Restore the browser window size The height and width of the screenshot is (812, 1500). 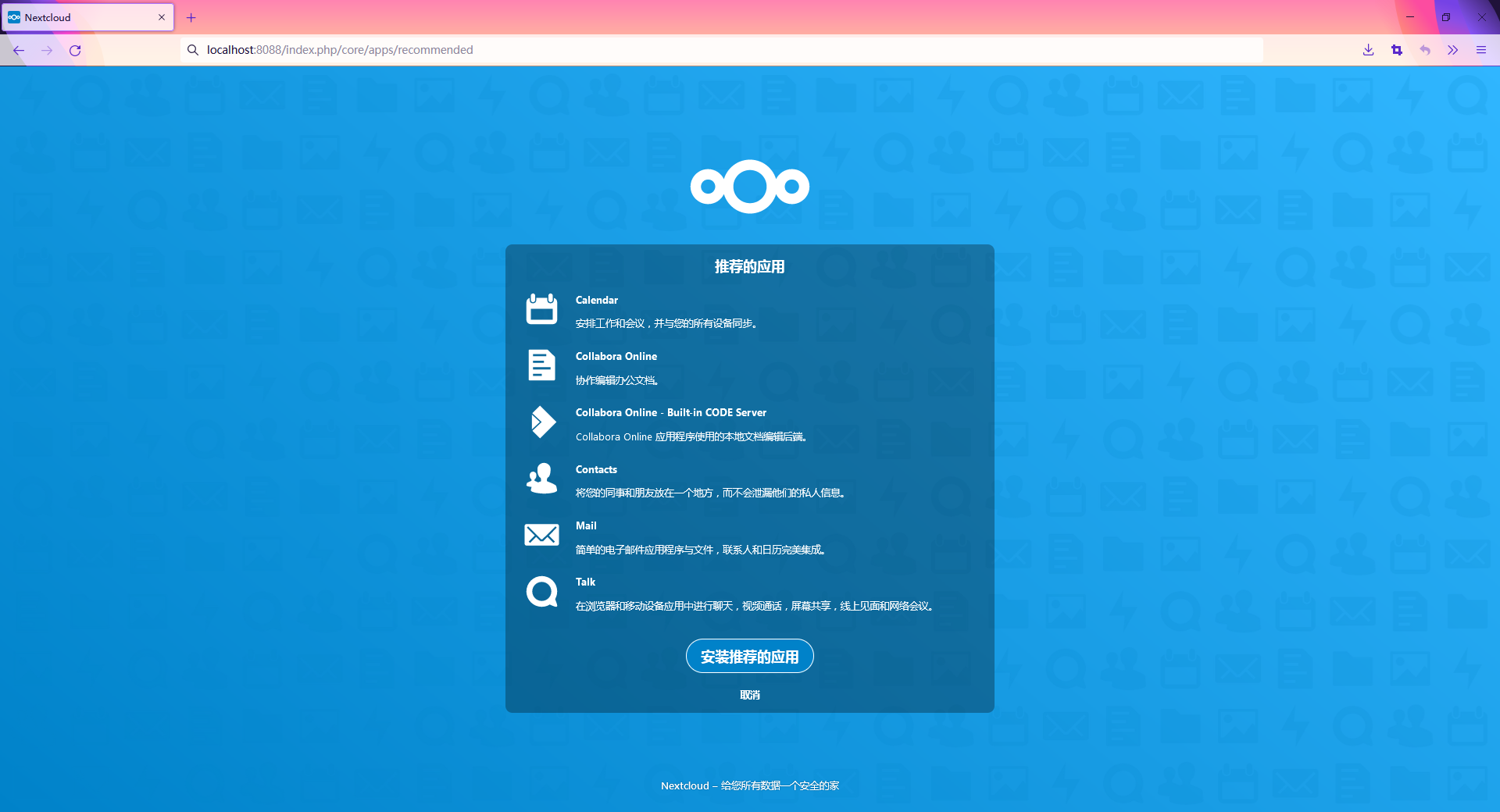tap(1446, 17)
